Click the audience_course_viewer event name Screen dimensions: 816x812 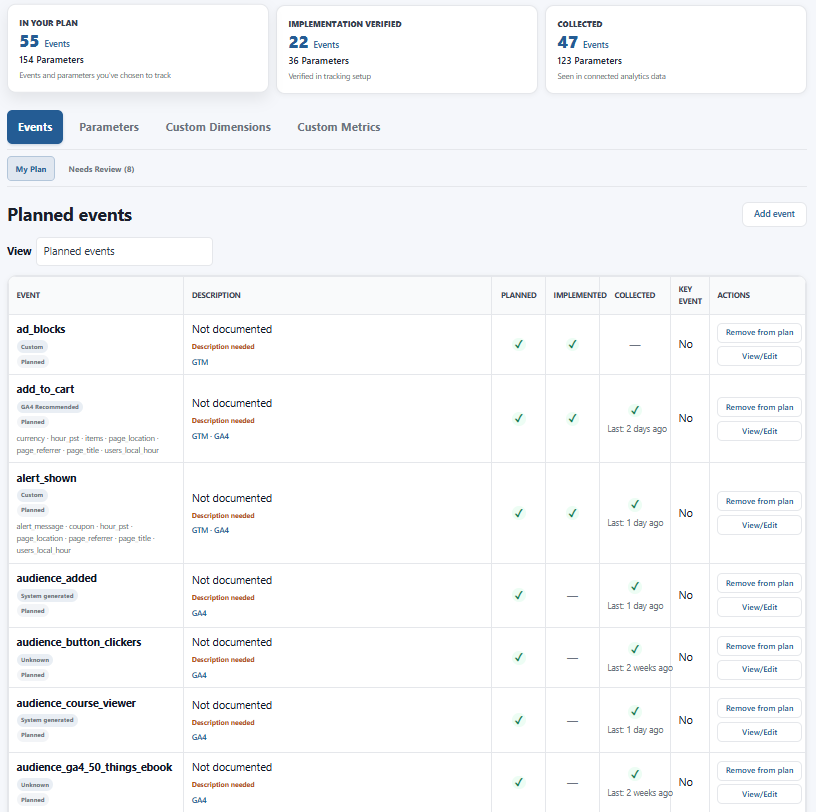pyautogui.click(x=76, y=703)
